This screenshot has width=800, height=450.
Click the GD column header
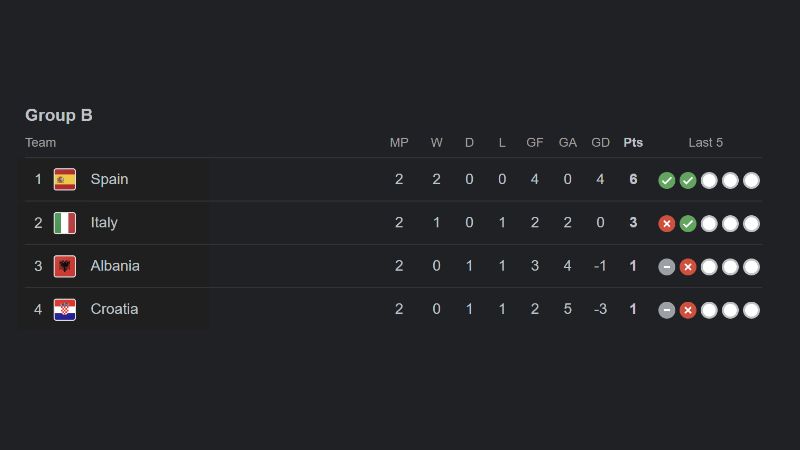point(601,143)
